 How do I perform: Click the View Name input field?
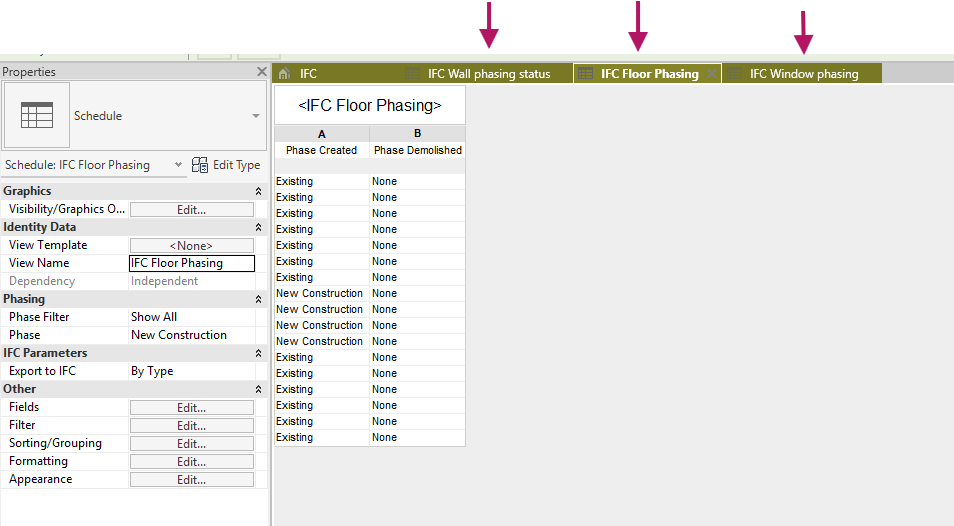[191, 264]
